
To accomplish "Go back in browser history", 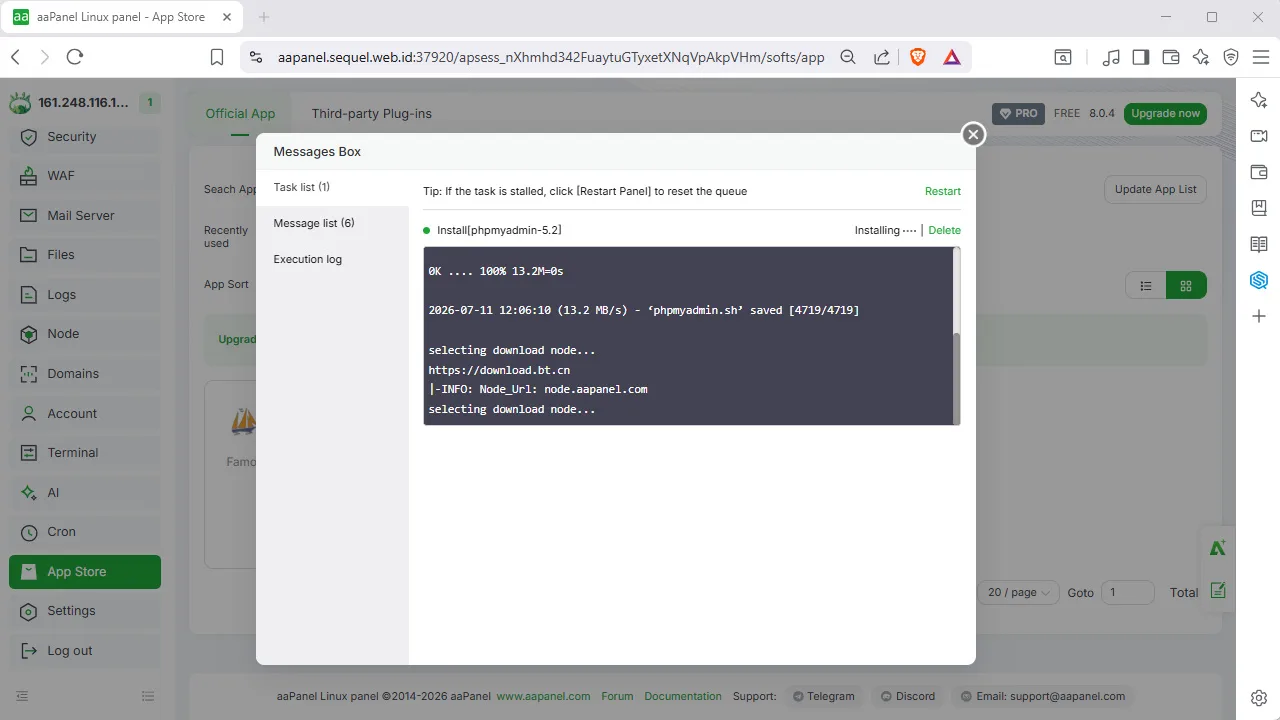I will click(15, 57).
